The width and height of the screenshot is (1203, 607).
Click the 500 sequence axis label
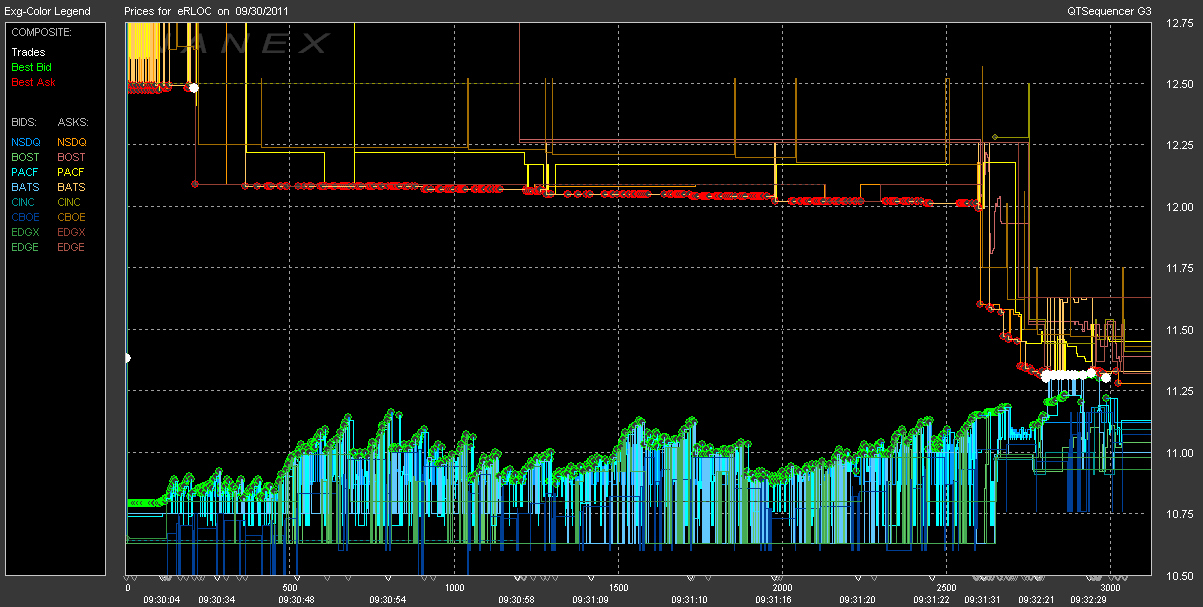[291, 588]
